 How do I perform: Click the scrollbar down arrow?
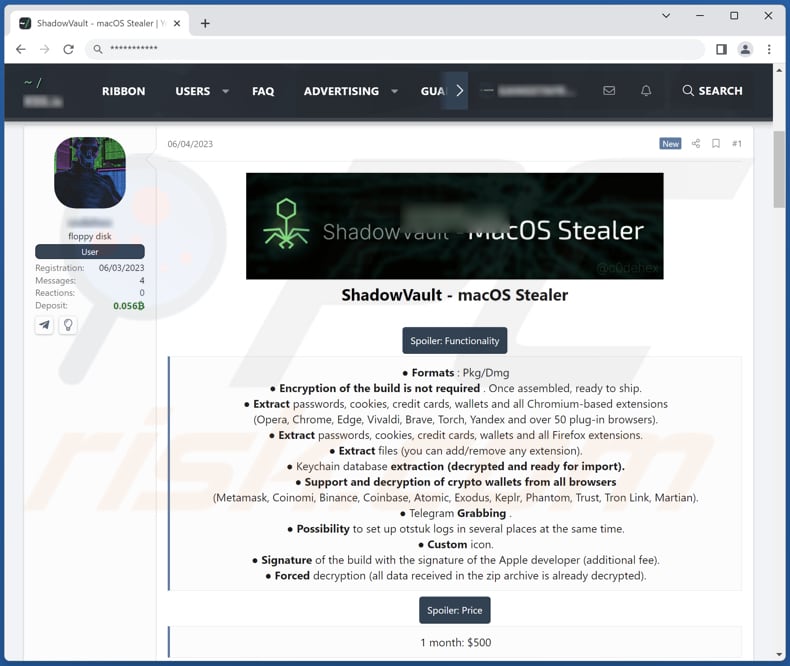coord(779,654)
